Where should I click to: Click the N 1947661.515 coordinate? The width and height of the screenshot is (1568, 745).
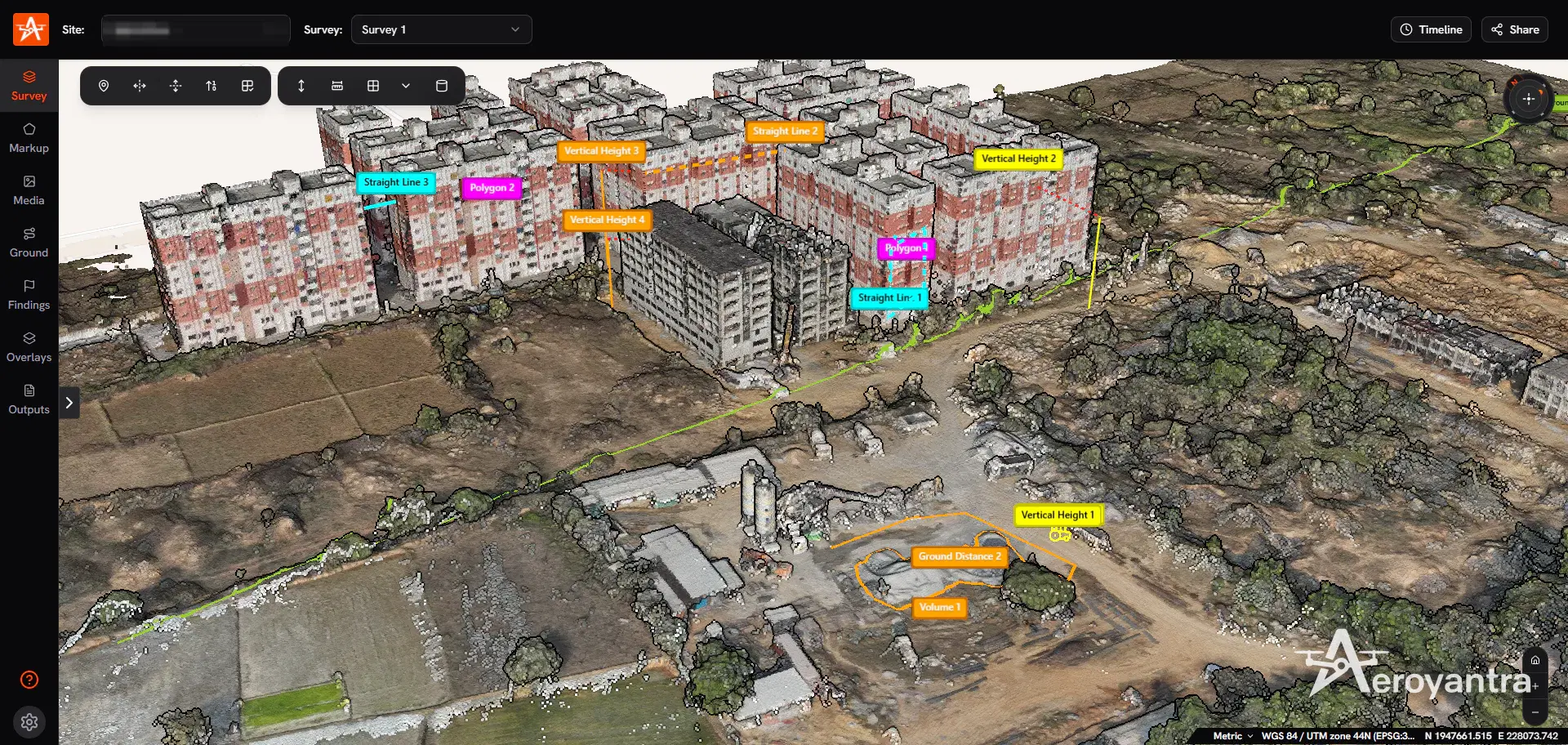pyautogui.click(x=1458, y=736)
